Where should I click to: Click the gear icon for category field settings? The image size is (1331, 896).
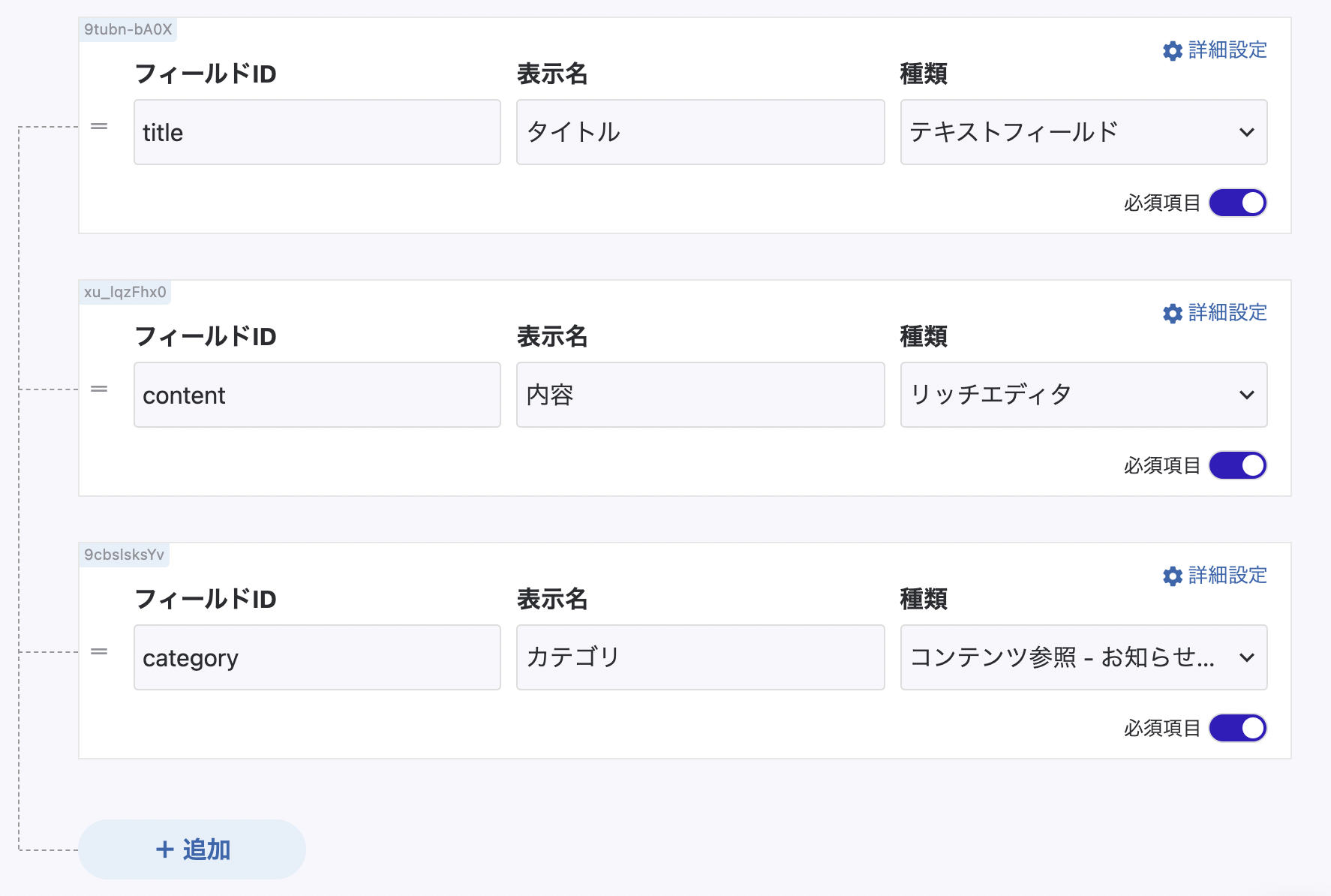[x=1172, y=576]
